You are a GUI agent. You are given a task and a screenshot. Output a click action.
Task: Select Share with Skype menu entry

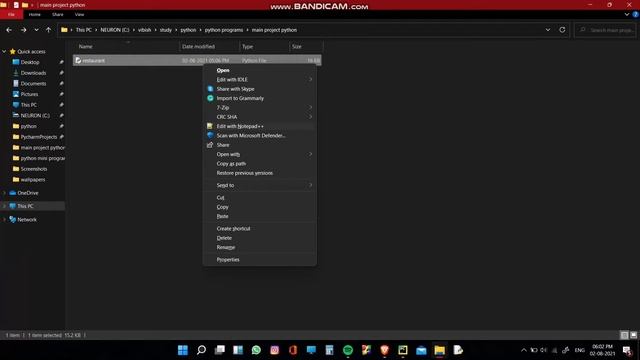(260, 89)
